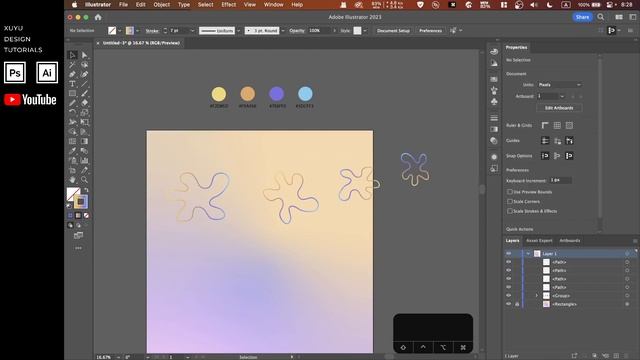Click Edit Artboards button

click(559, 108)
